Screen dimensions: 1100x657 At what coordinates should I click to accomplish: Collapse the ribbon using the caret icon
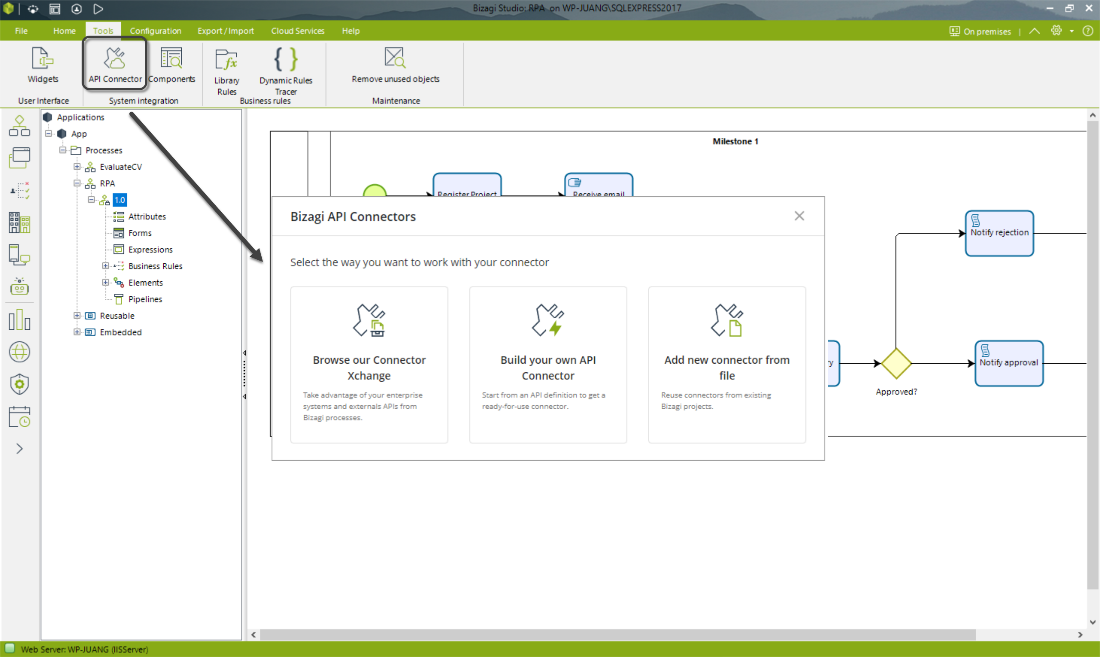[x=1035, y=31]
